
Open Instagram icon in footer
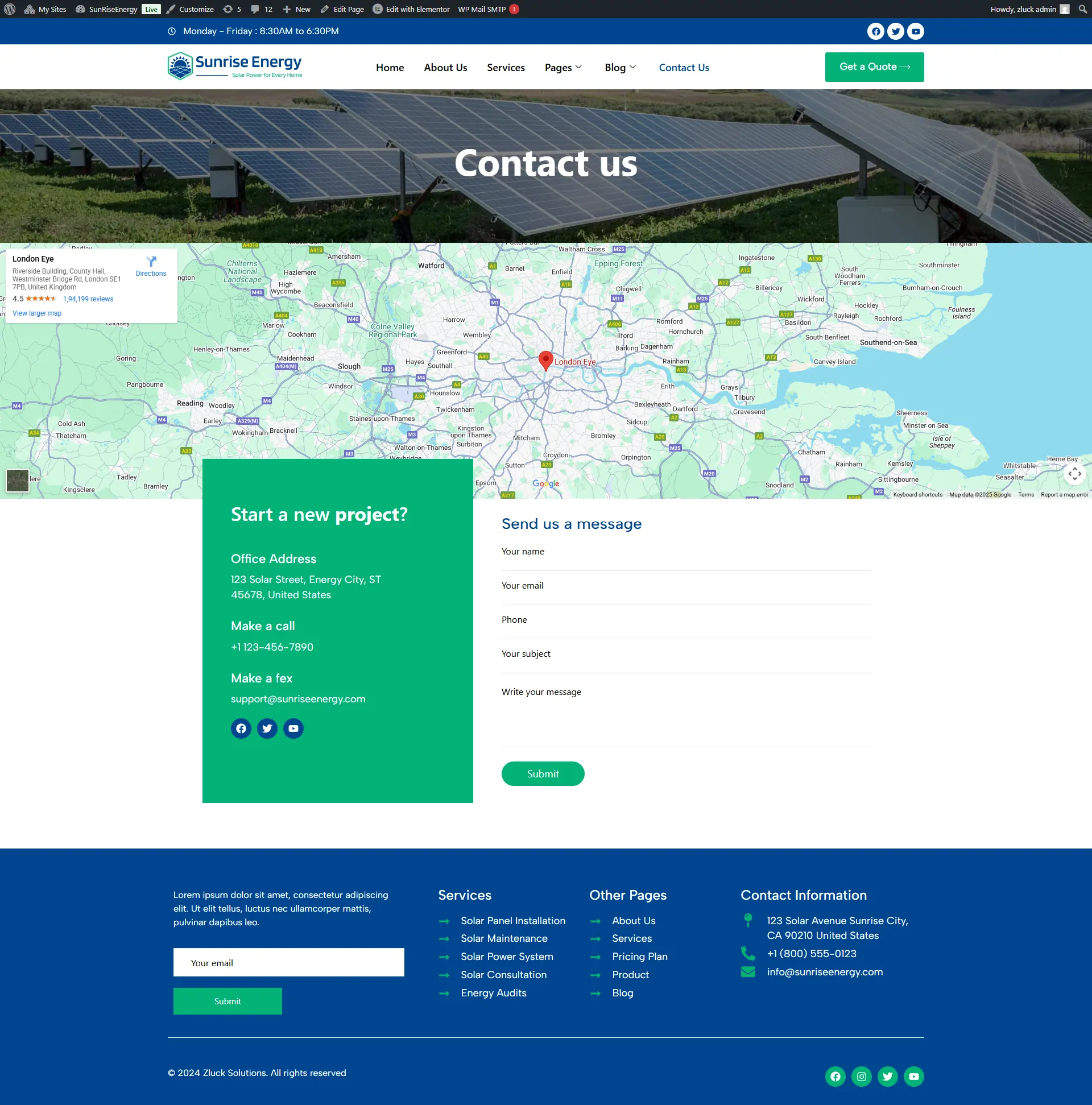(861, 1077)
